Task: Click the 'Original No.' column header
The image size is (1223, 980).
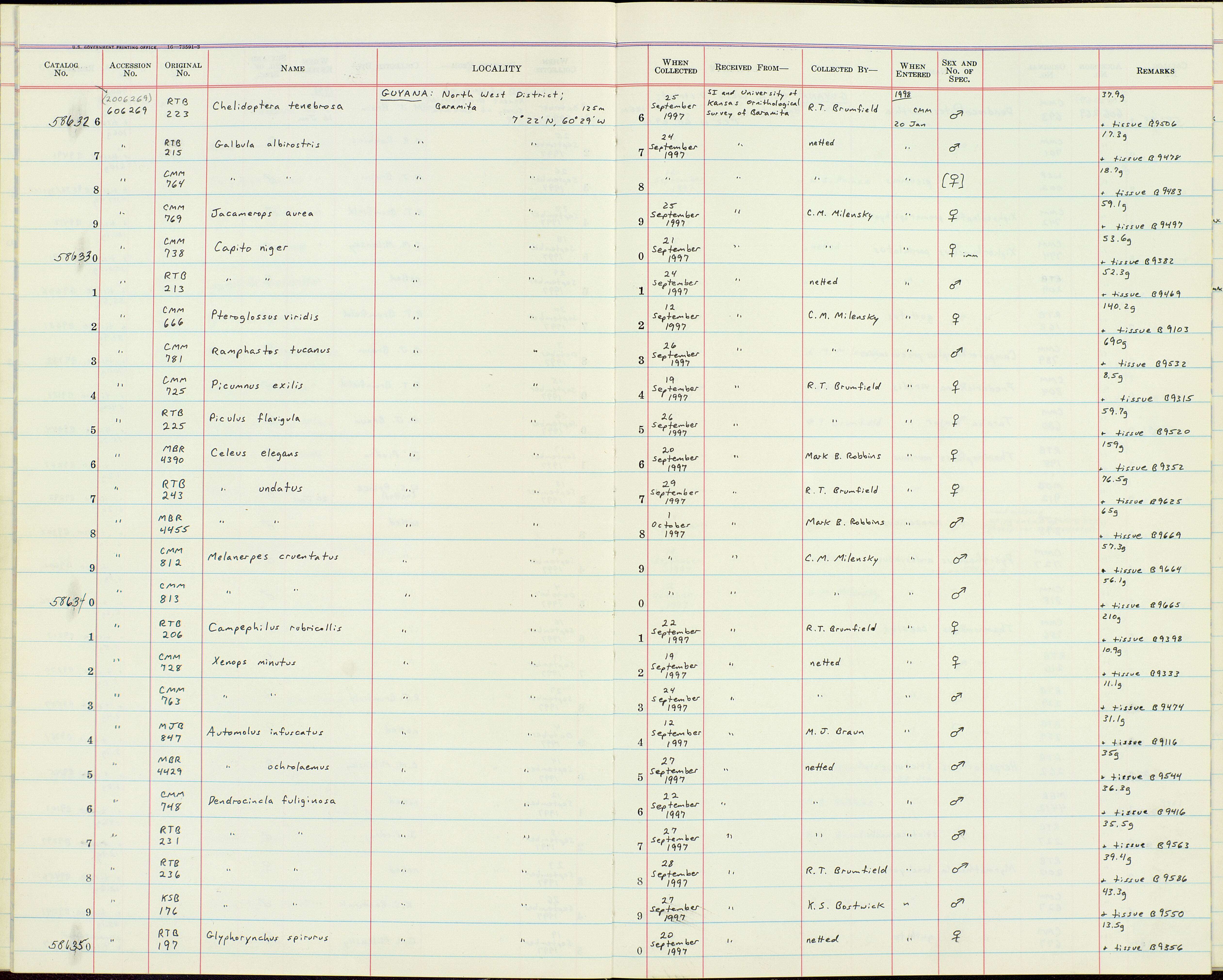Action: pos(183,69)
